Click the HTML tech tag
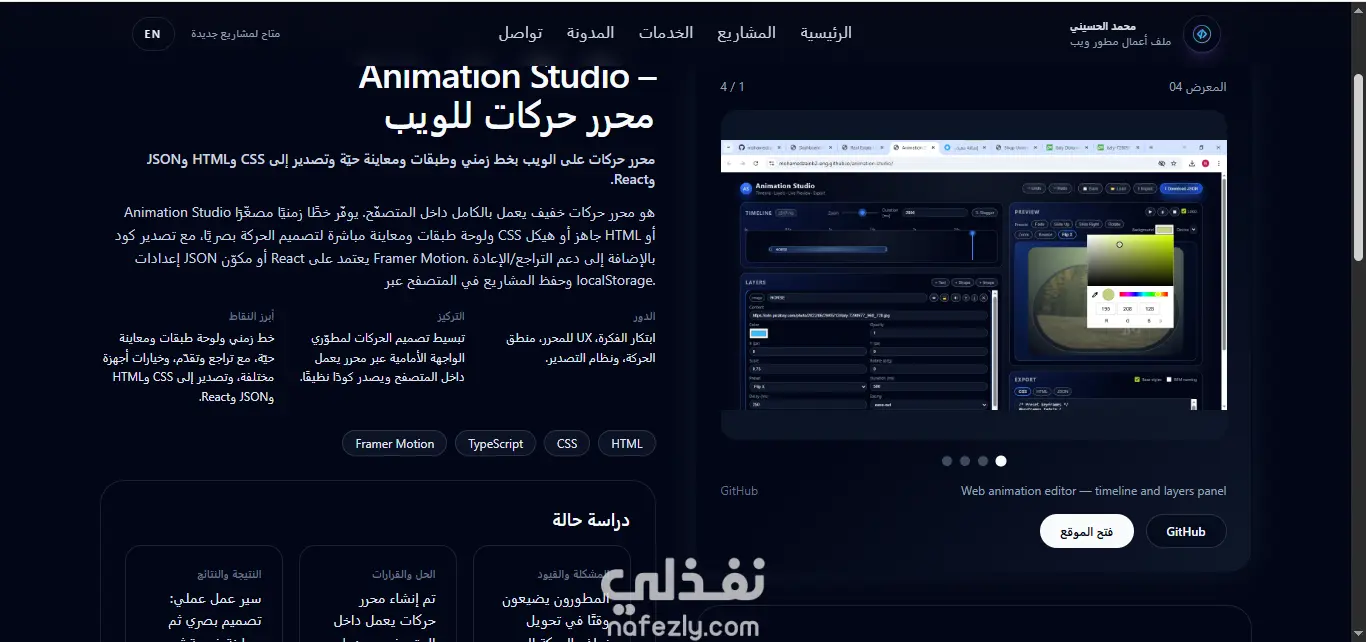 click(x=627, y=444)
